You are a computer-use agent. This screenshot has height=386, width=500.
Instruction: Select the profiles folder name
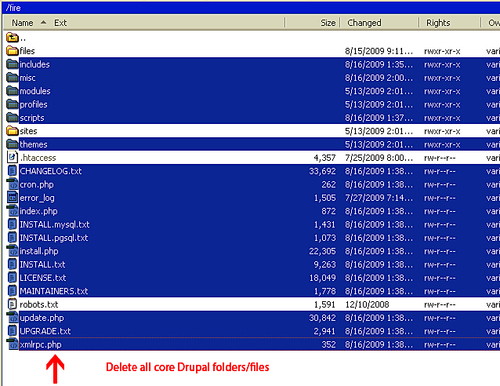[33, 104]
